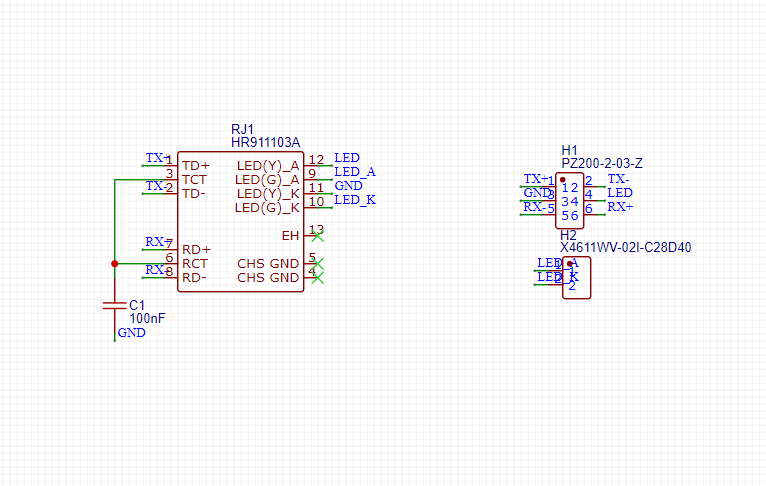This screenshot has height=486, width=766.
Task: Click the pin 1 dot on H1
Action: pyautogui.click(x=563, y=180)
